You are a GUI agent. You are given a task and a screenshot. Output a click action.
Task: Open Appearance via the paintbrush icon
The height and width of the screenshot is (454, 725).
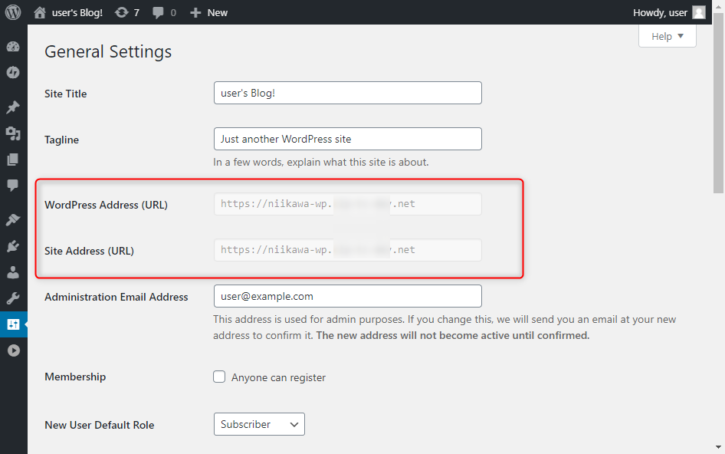(x=13, y=220)
